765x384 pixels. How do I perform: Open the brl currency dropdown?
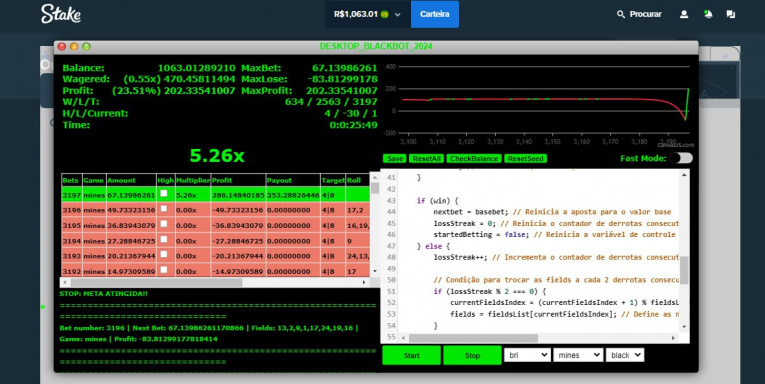coord(527,355)
